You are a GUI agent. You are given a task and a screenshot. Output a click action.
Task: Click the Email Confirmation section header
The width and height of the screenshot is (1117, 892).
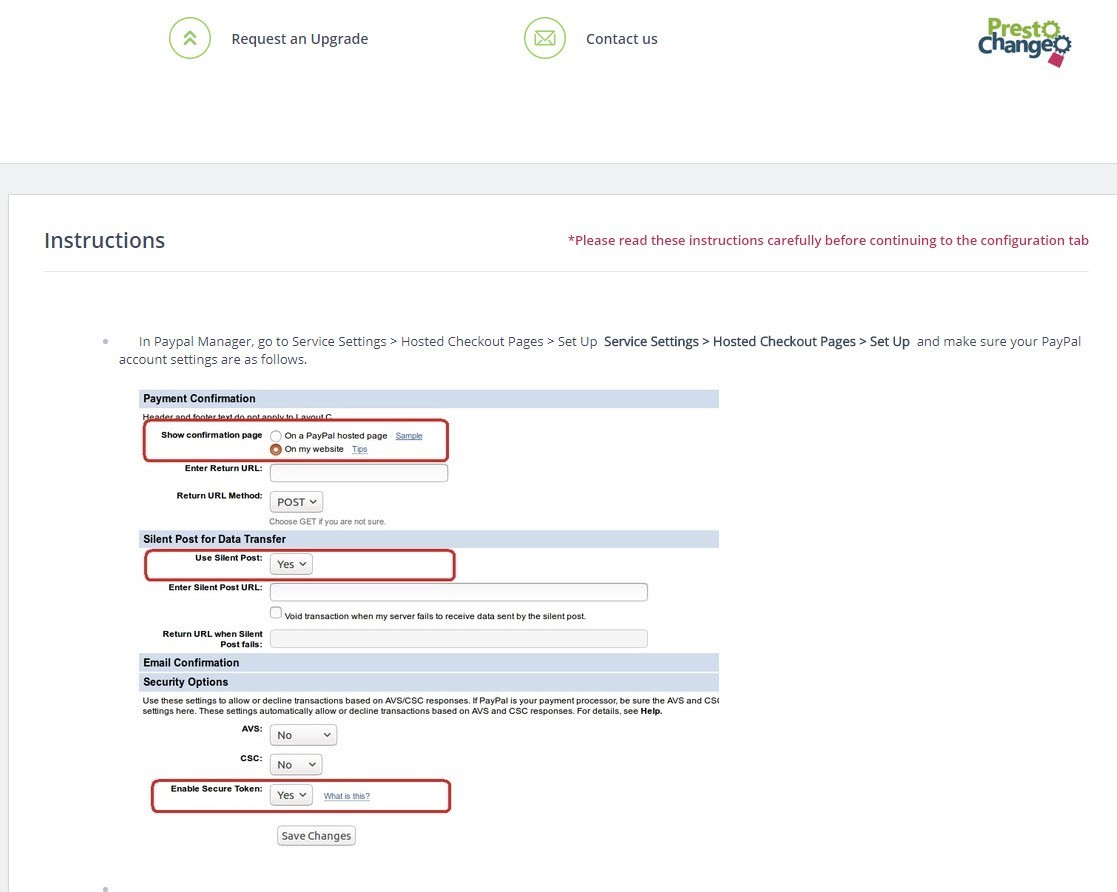[x=429, y=663]
